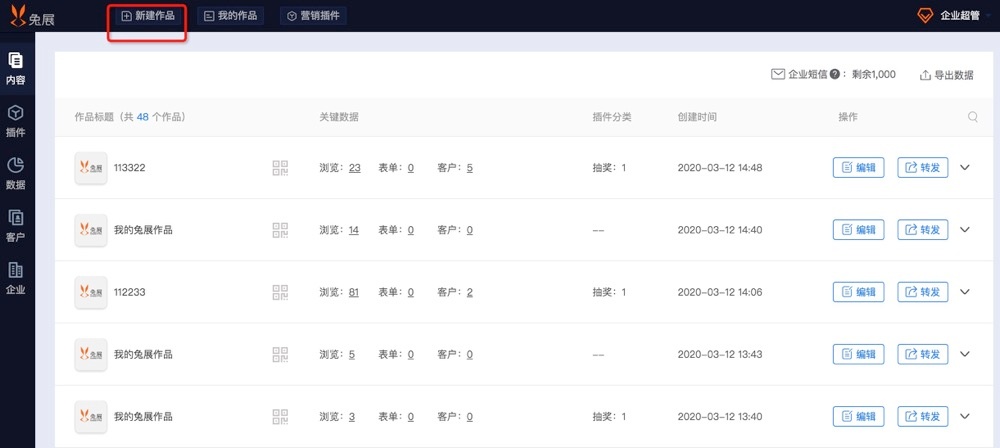Forward work 112233 with 转发
Viewport: 1000px width, 448px height.
[x=923, y=292]
